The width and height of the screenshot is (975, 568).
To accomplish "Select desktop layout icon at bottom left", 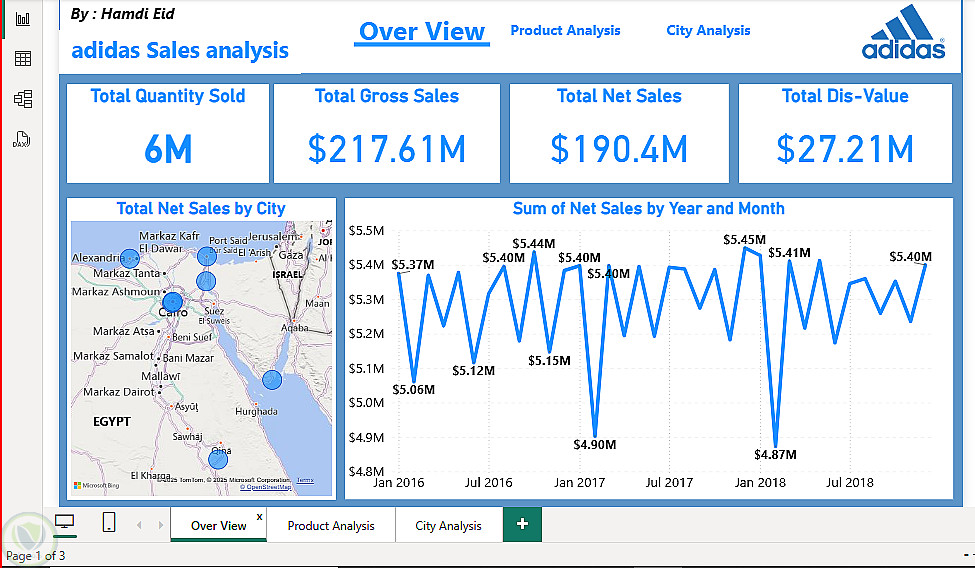I will click(65, 523).
